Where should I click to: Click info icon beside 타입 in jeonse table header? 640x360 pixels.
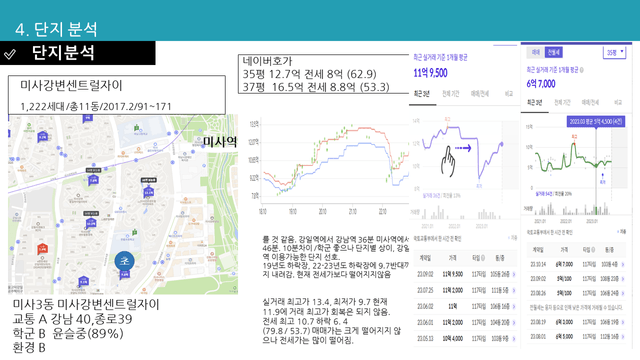pyautogui.click(x=593, y=250)
